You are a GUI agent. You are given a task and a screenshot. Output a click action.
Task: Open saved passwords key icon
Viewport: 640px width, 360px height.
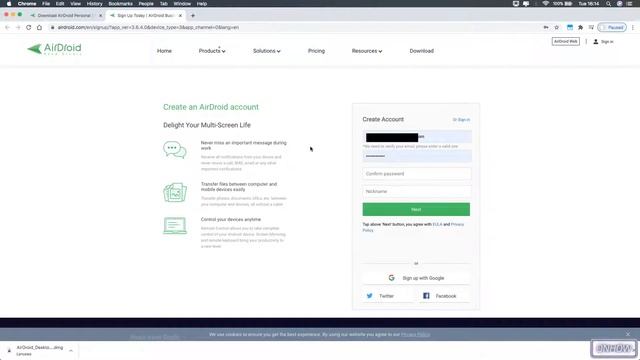546,27
